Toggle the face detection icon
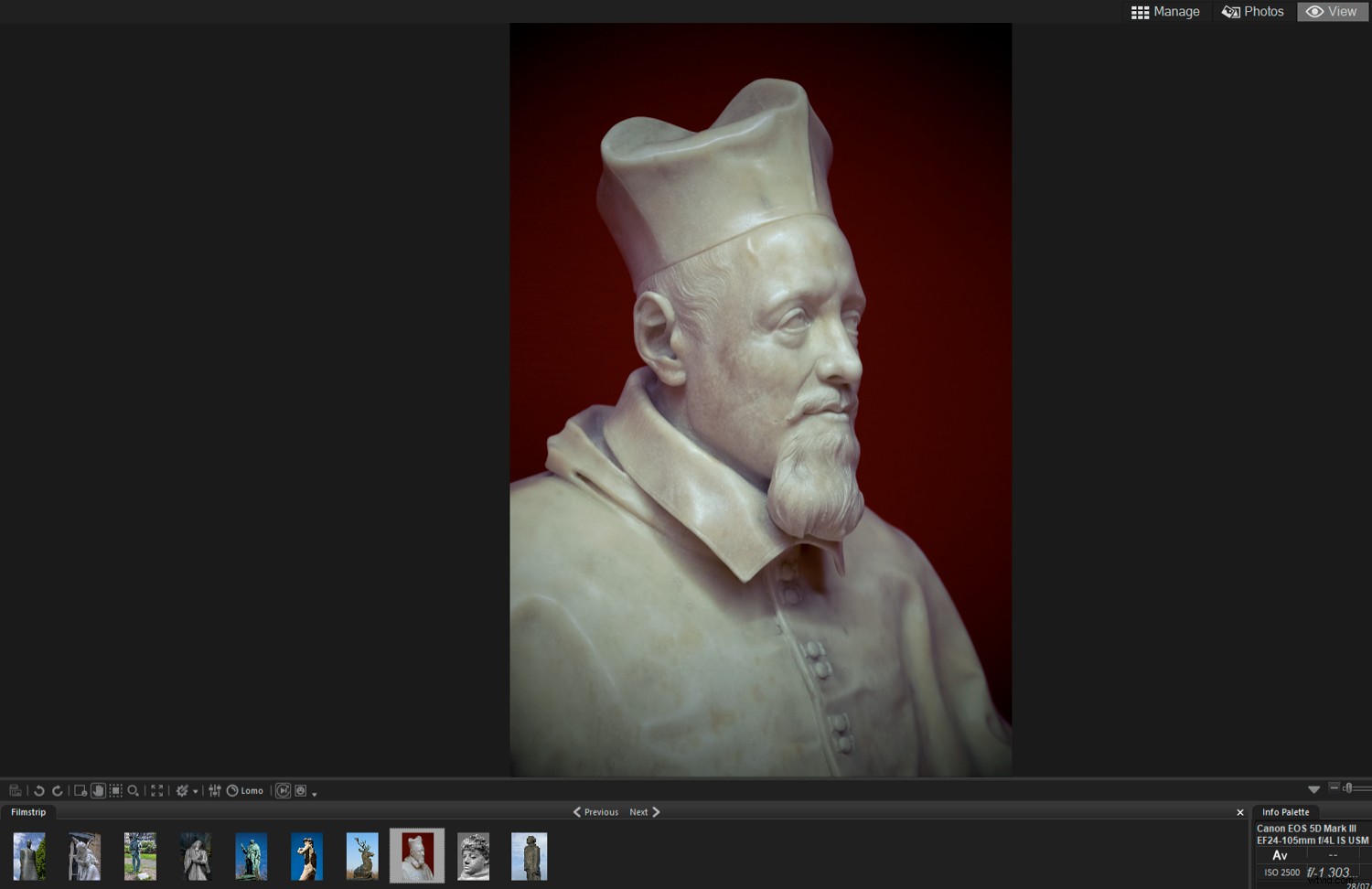1372x889 pixels. 301,791
